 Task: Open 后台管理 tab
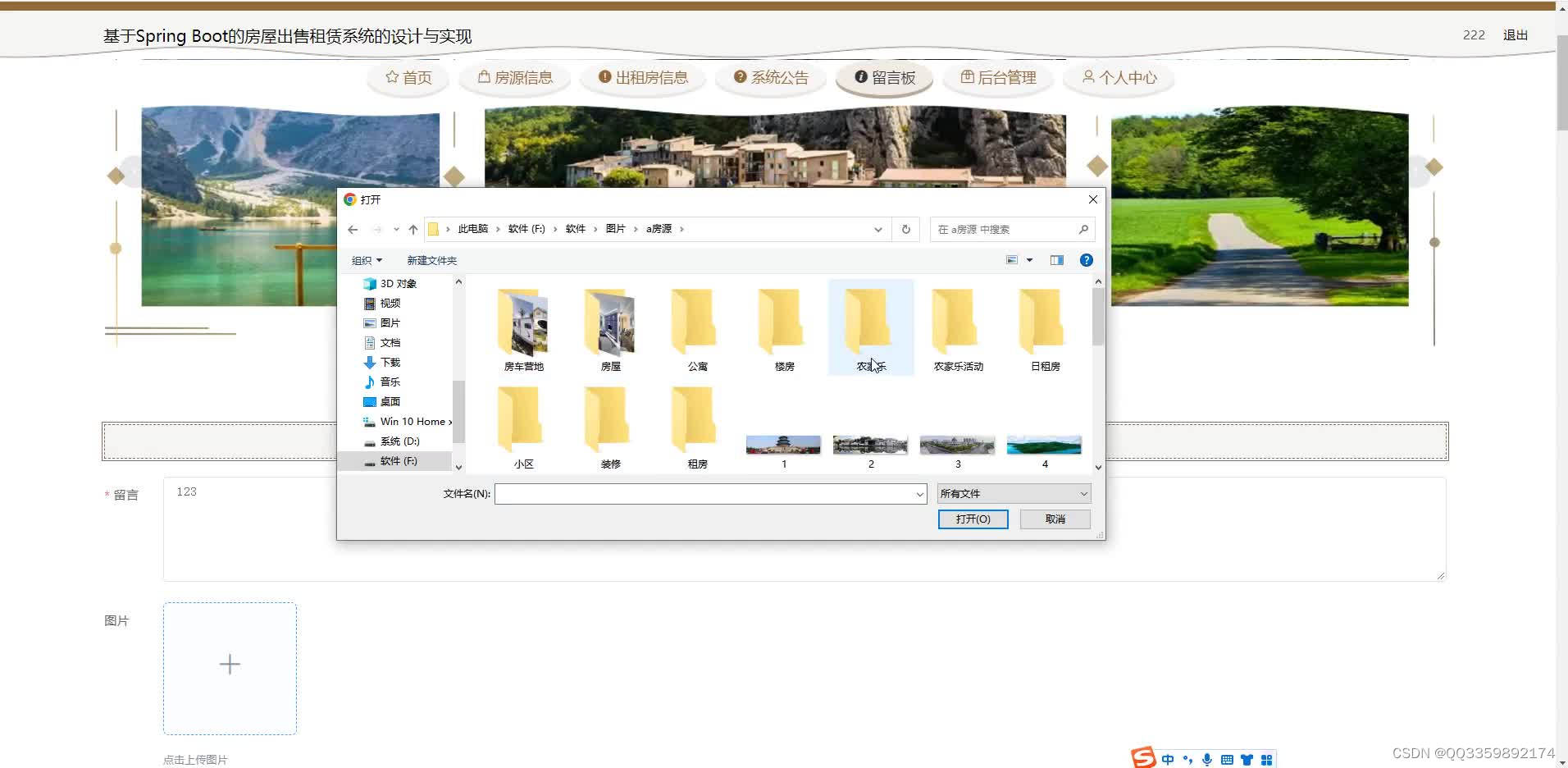point(998,78)
